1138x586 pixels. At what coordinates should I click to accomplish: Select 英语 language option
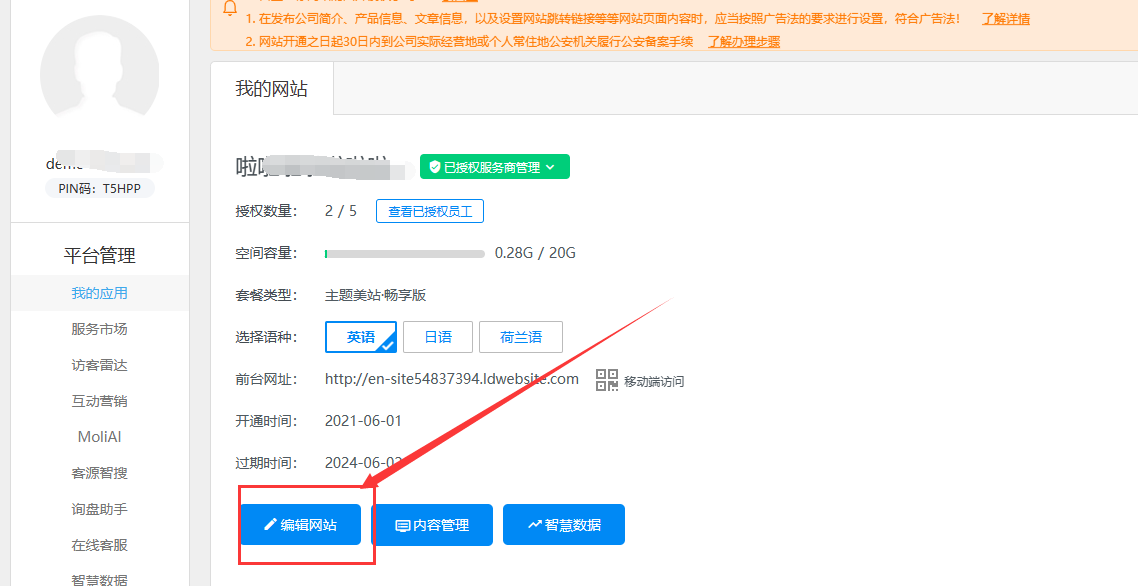point(361,337)
